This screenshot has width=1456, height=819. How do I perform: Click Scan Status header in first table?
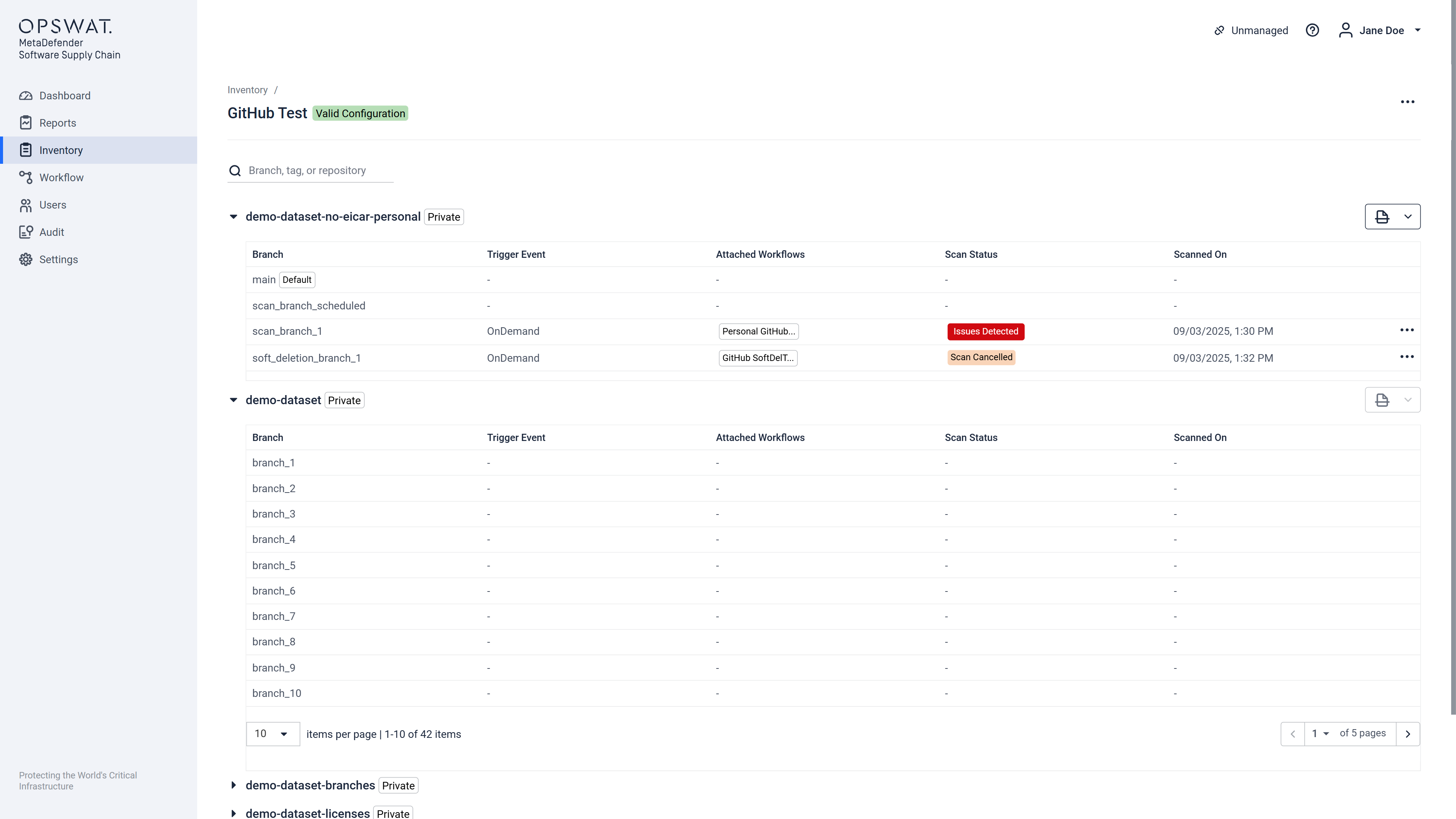pyautogui.click(x=971, y=254)
